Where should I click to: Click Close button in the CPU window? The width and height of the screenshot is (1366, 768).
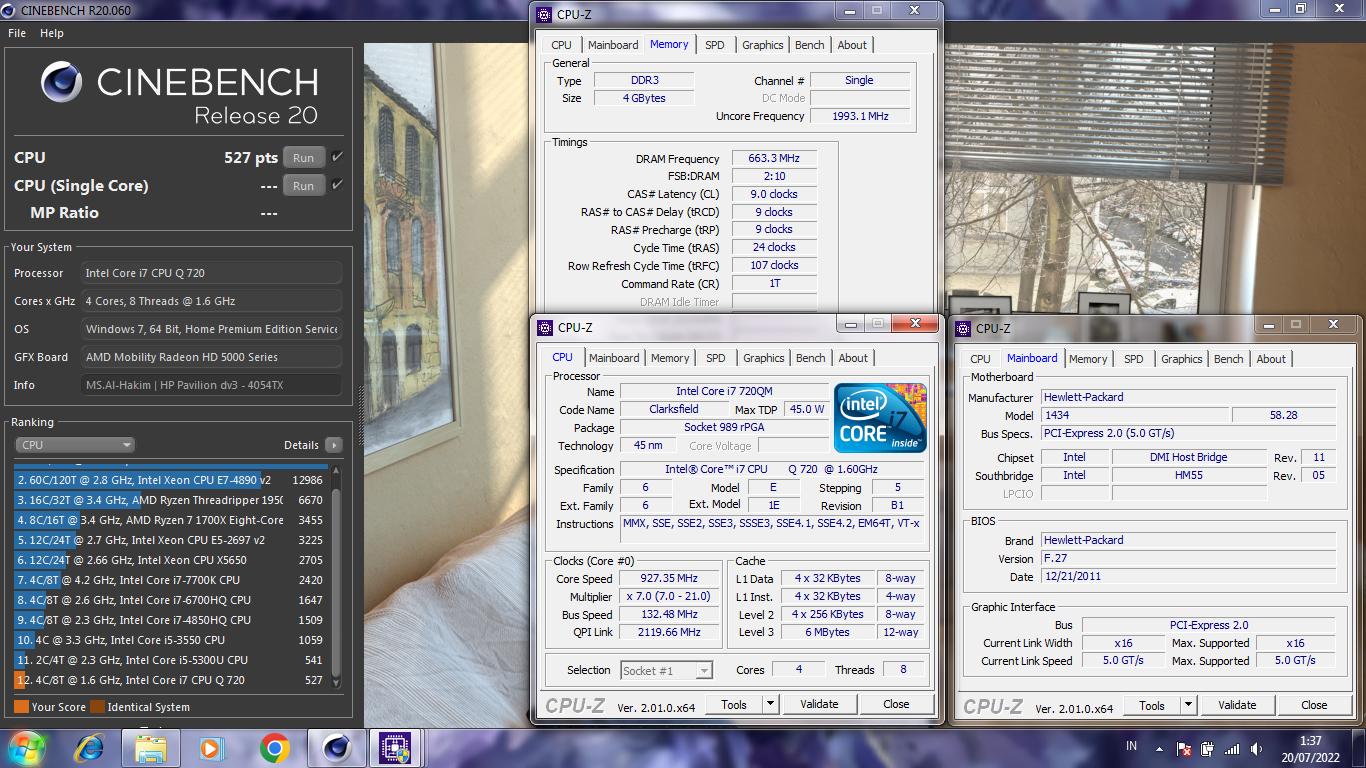[896, 704]
